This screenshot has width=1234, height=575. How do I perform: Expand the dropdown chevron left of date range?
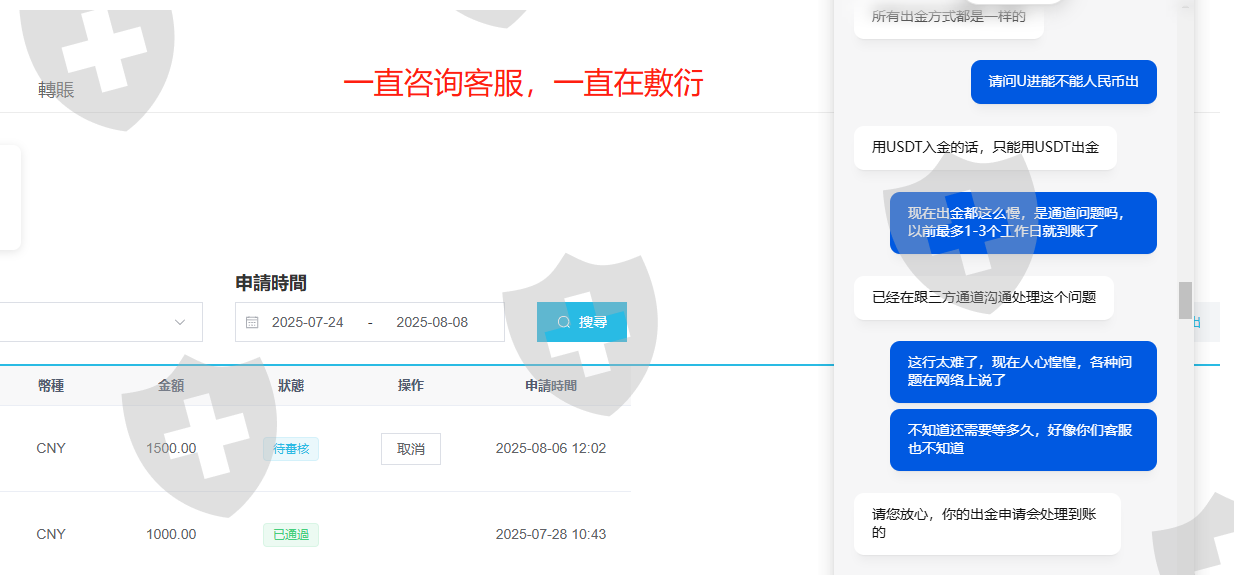pyautogui.click(x=180, y=322)
